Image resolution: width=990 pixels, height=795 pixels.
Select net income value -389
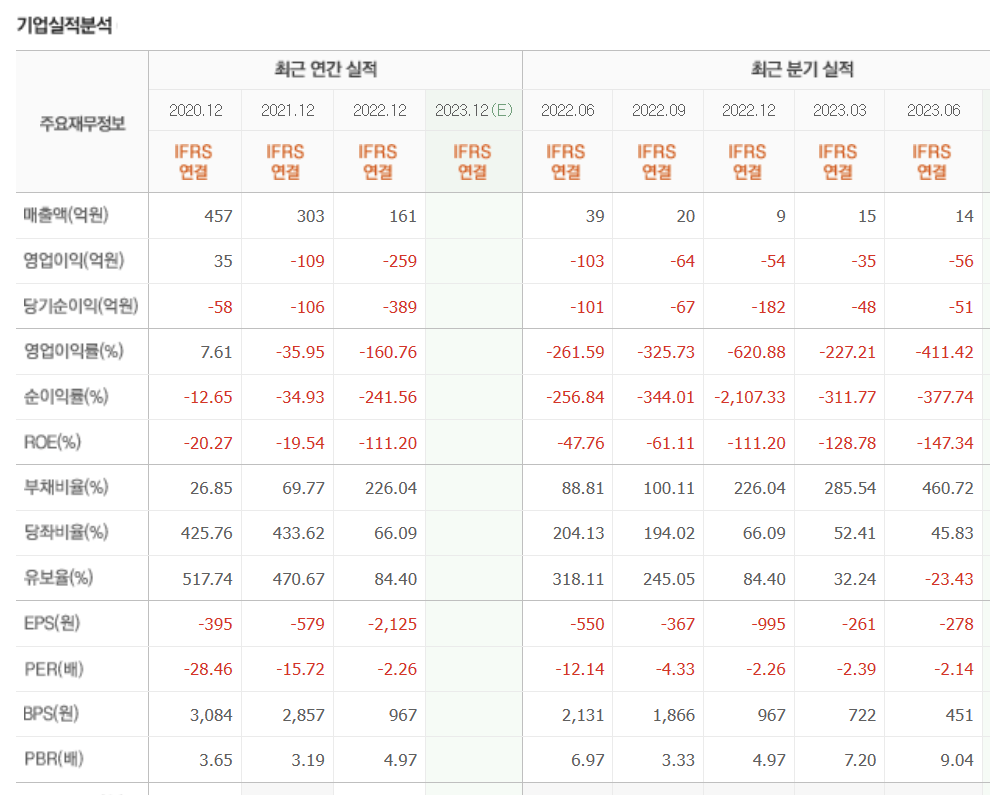[x=400, y=308]
